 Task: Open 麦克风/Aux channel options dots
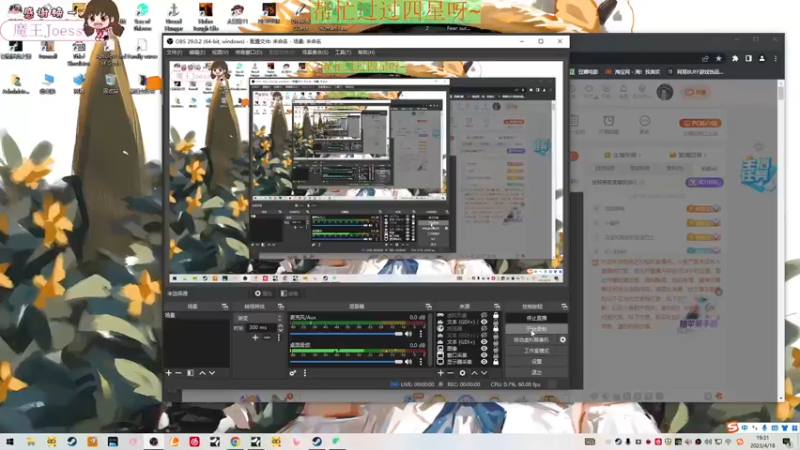(x=421, y=334)
